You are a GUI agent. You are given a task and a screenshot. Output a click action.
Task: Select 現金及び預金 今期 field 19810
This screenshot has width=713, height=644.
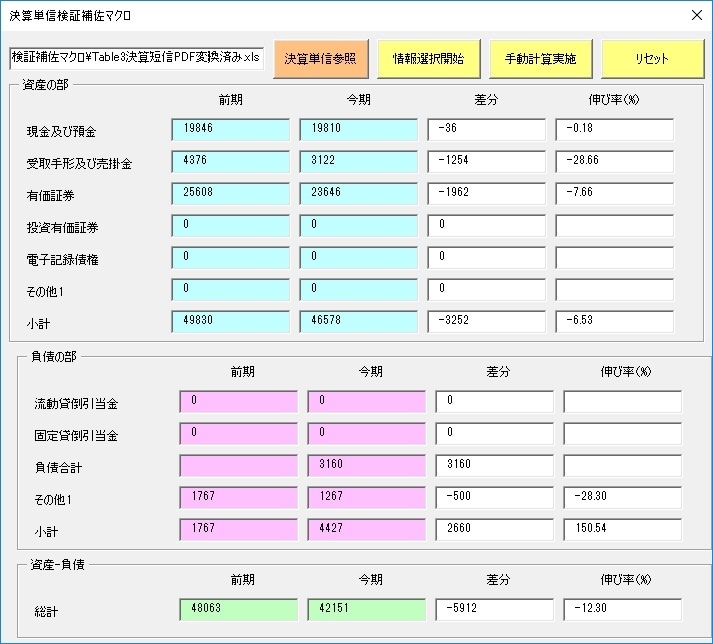pos(358,130)
